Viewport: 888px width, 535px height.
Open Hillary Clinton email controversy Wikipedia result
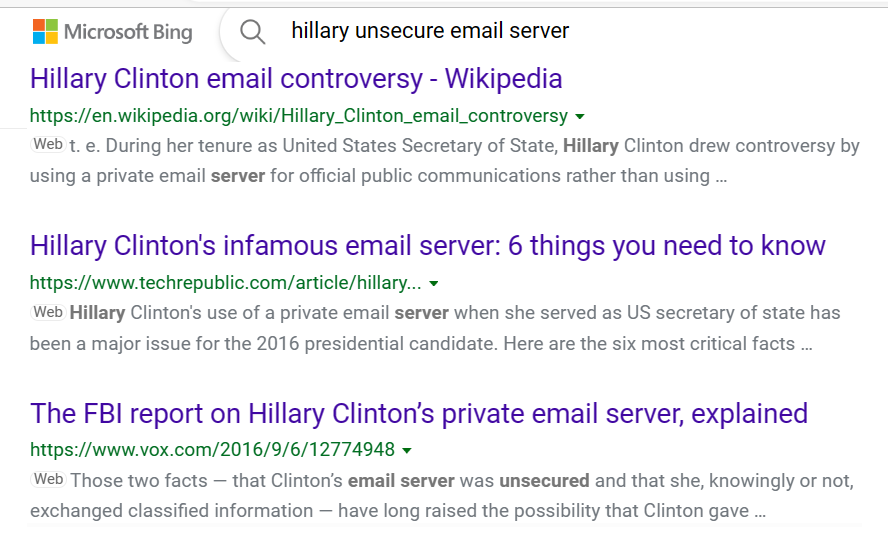pos(296,79)
